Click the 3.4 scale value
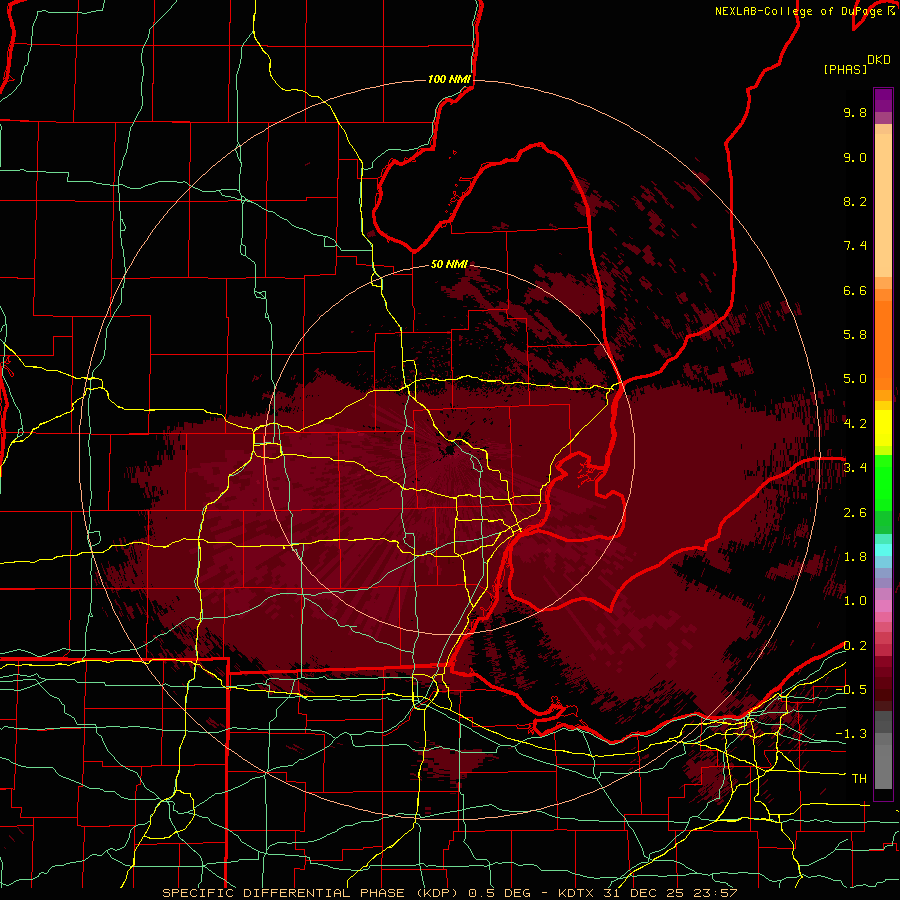This screenshot has width=900, height=900. pyautogui.click(x=855, y=468)
